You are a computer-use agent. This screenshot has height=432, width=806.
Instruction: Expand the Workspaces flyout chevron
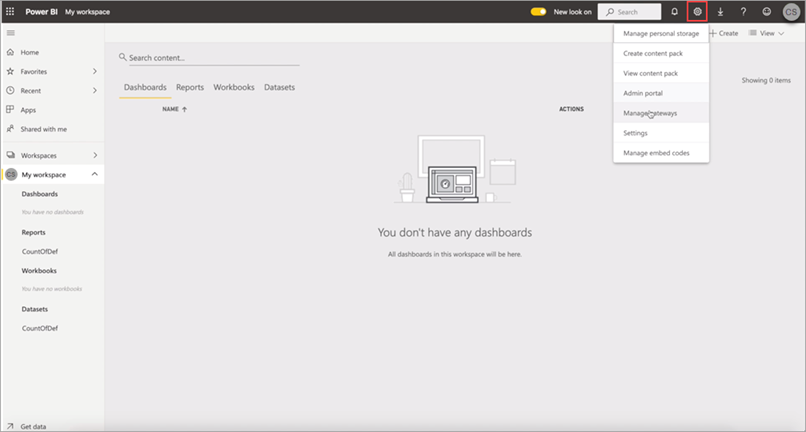pos(94,155)
